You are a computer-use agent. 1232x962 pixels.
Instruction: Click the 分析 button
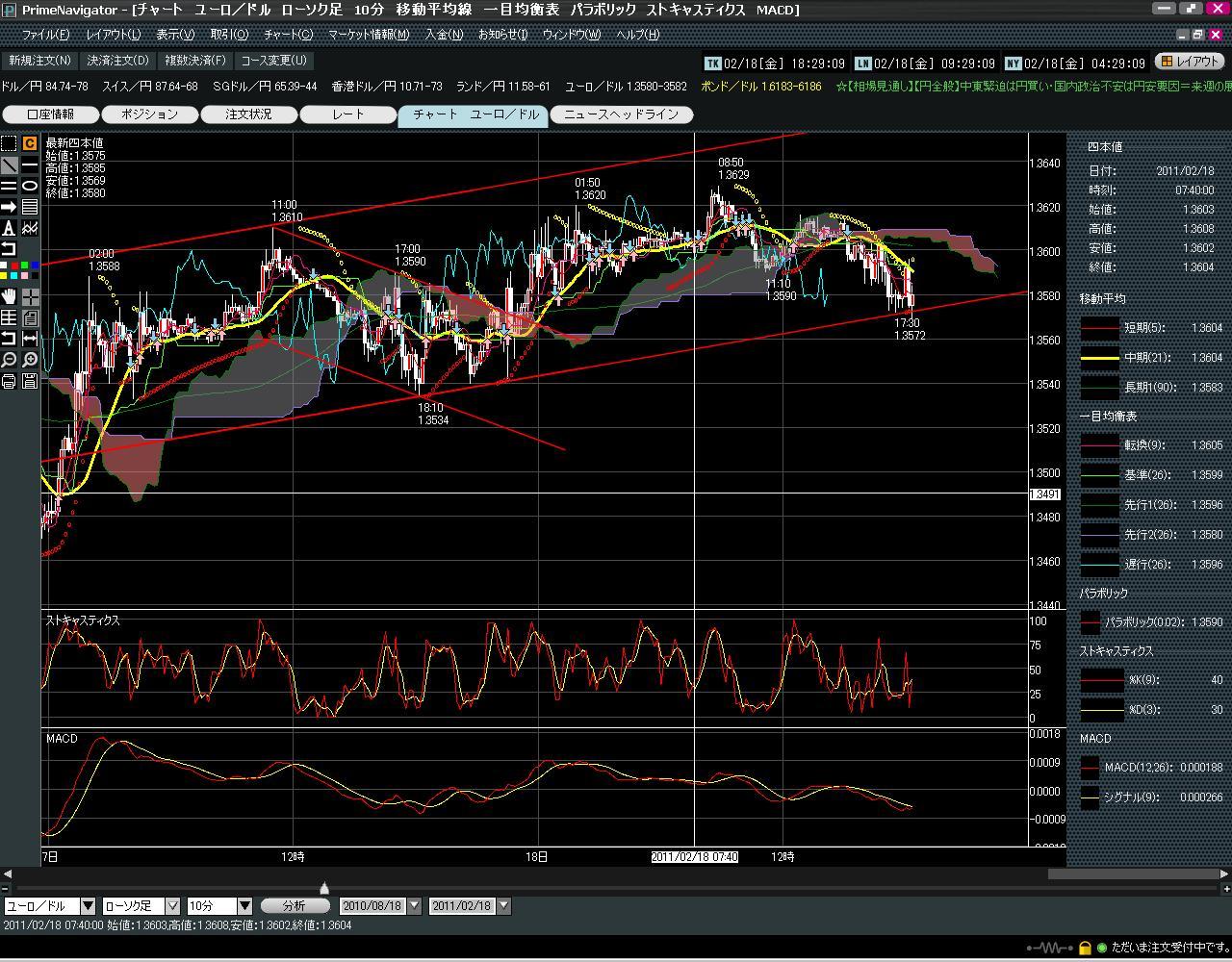[x=295, y=906]
